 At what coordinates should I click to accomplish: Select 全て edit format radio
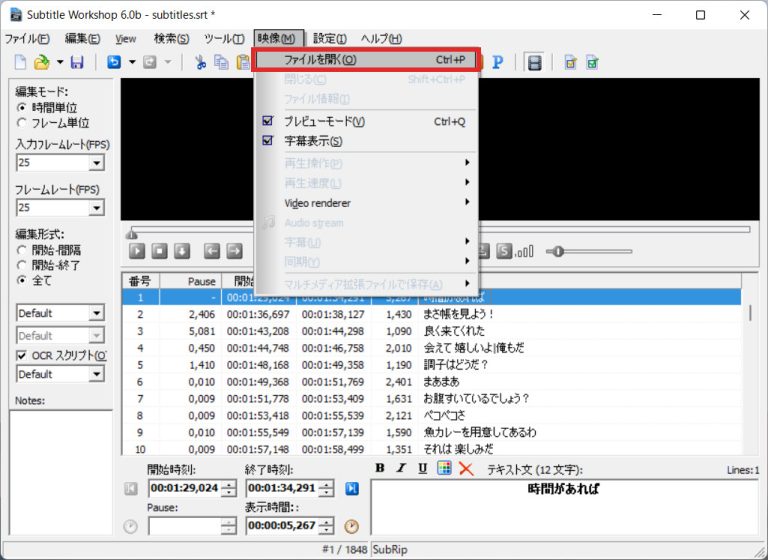click(22, 281)
